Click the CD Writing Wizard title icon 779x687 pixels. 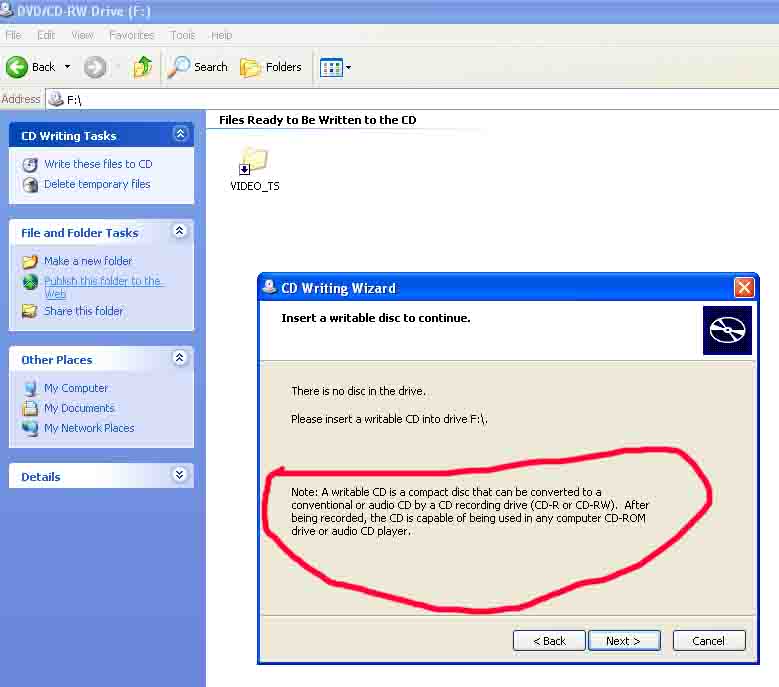click(x=269, y=287)
